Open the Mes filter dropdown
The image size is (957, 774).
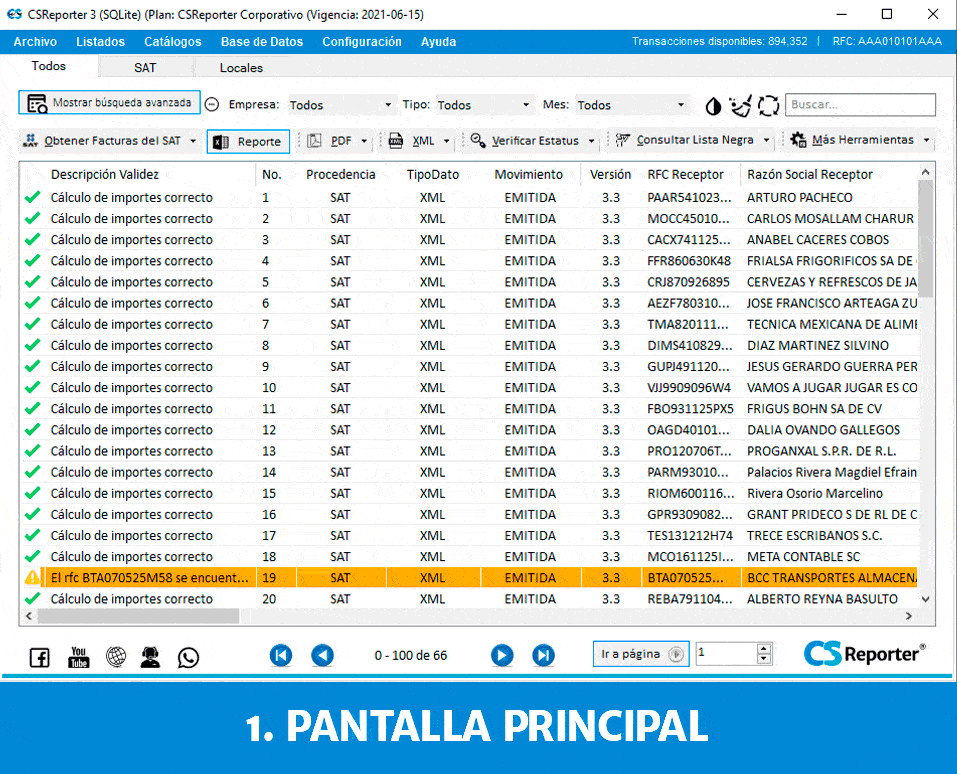(x=632, y=105)
